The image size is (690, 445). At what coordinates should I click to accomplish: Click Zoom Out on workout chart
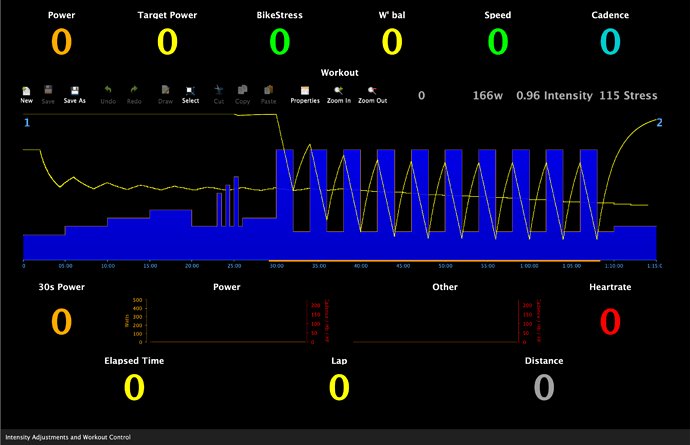tap(372, 91)
